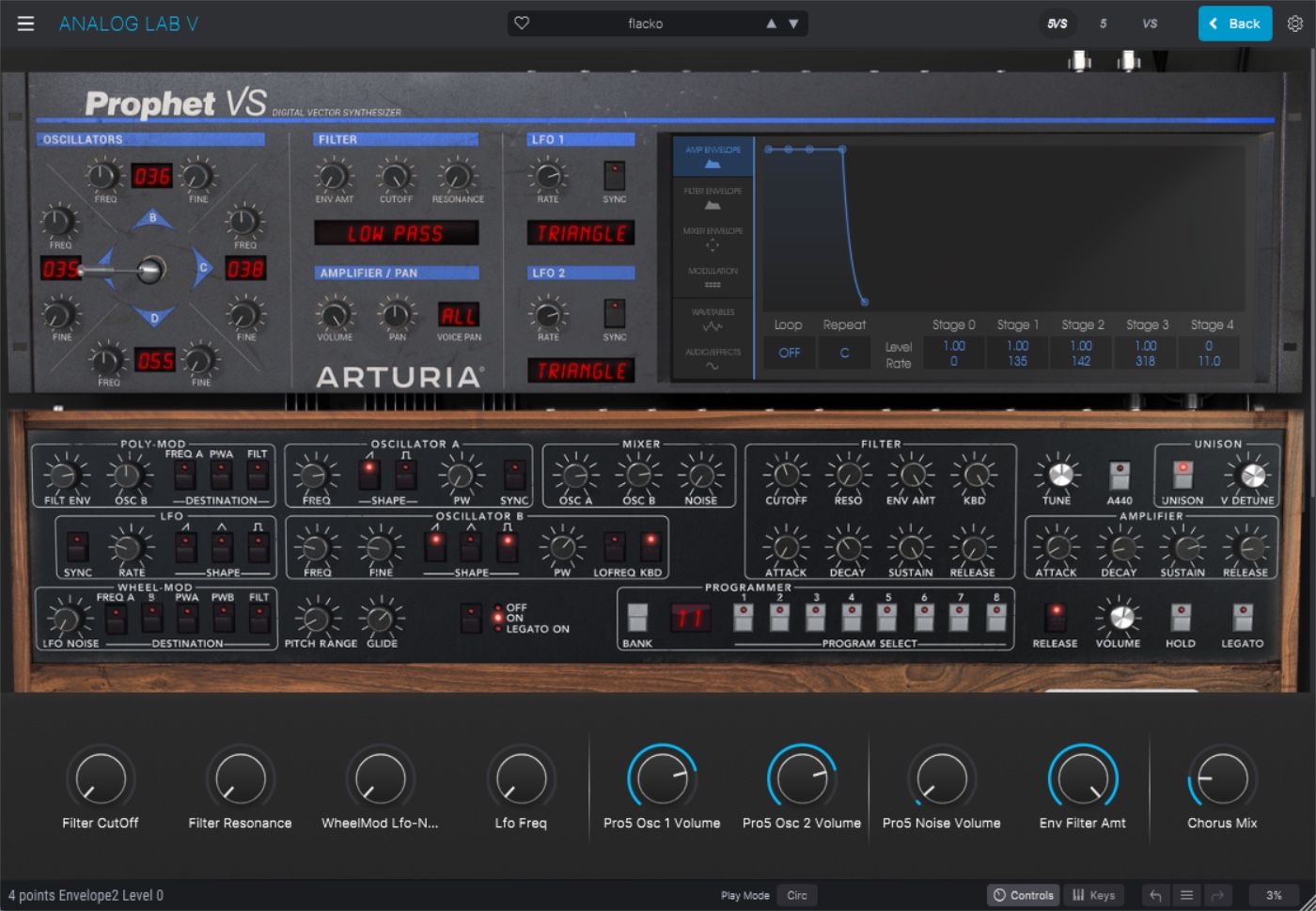Toggle envelope Loop OFF setting

tap(789, 353)
